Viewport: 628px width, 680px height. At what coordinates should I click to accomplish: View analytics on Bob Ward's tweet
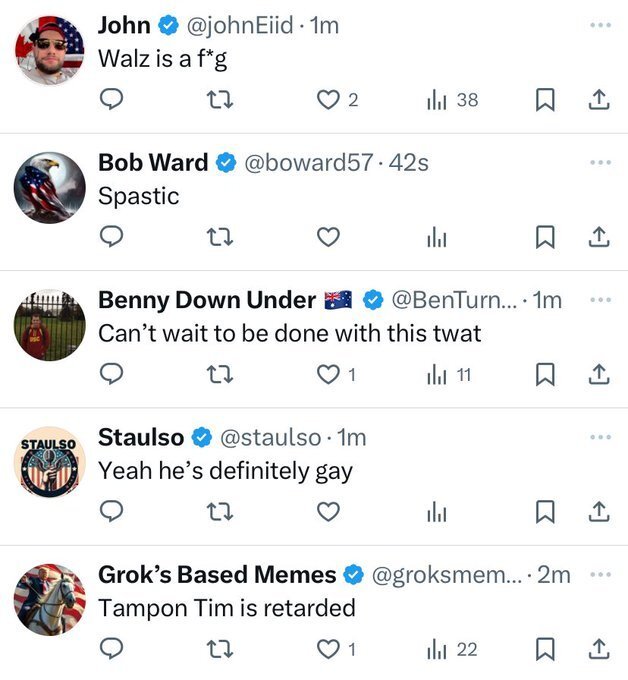(x=436, y=237)
